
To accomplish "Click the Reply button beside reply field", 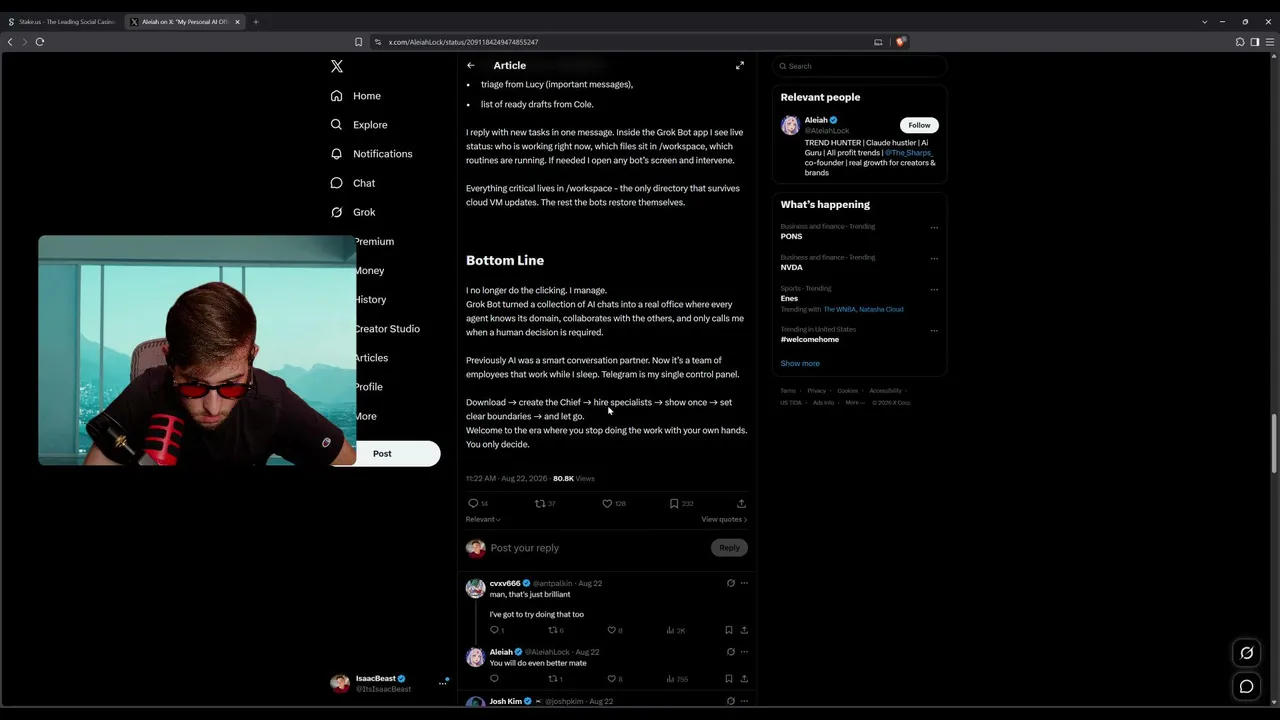I will [729, 548].
